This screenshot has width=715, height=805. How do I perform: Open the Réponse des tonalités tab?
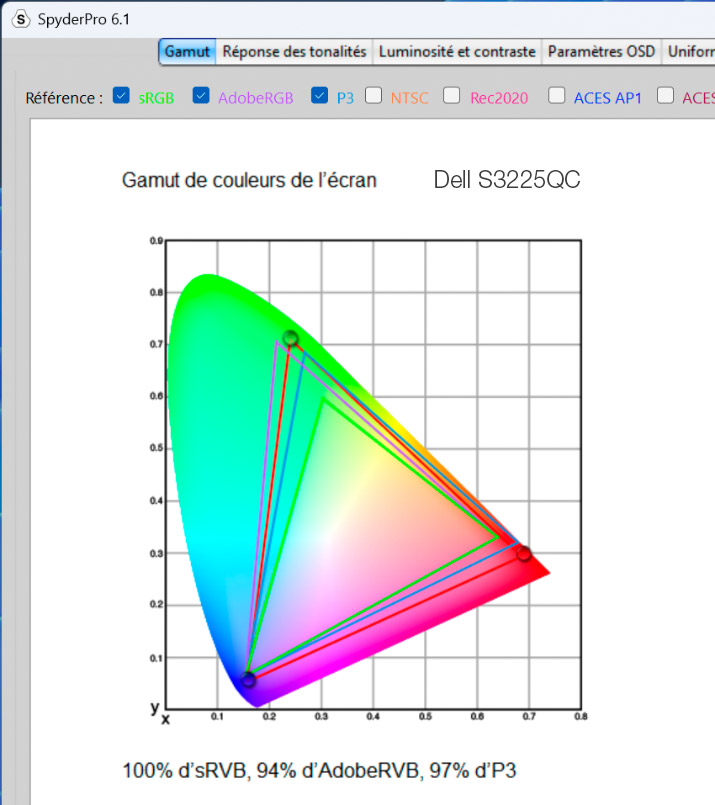click(294, 52)
